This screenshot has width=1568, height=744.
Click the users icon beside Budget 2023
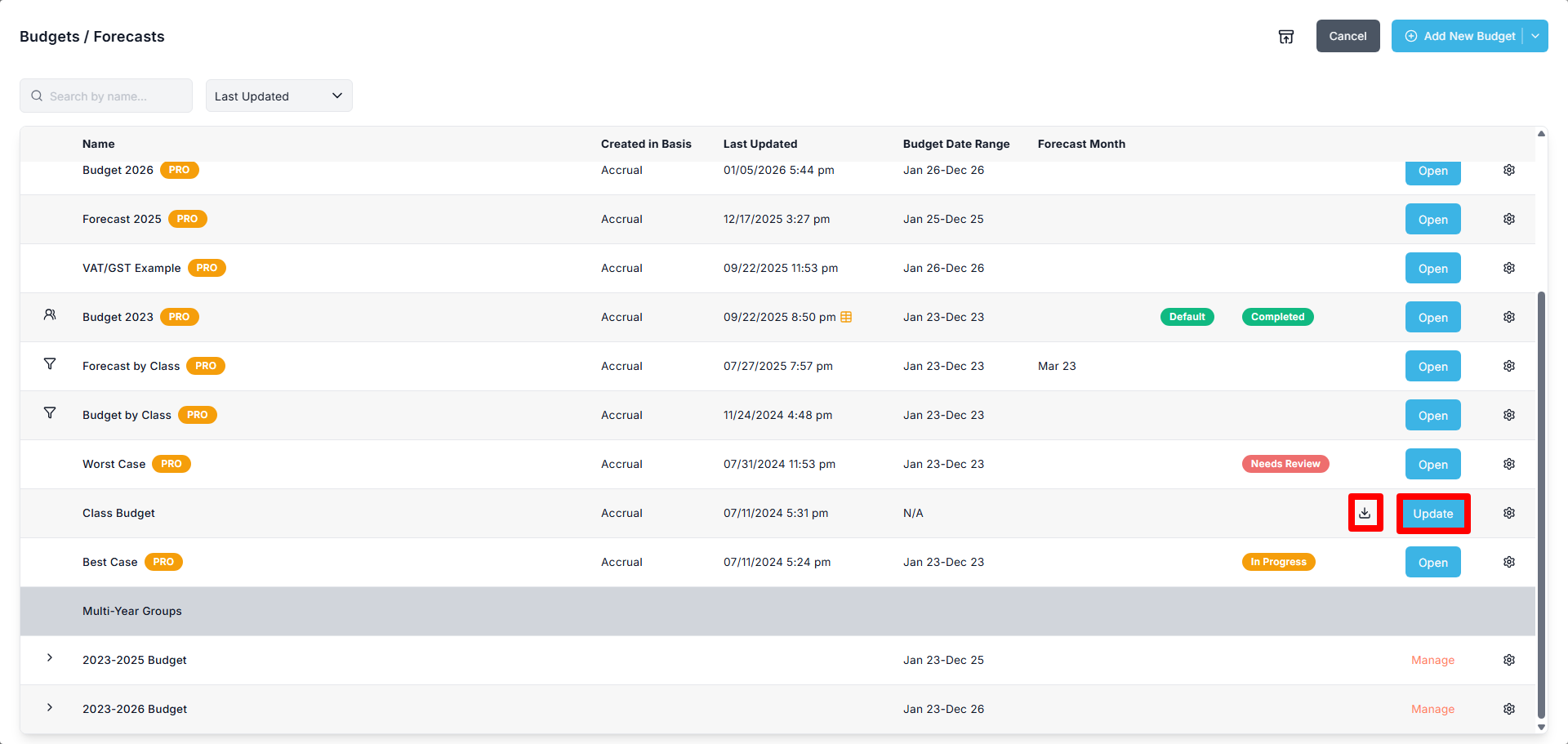pos(50,315)
